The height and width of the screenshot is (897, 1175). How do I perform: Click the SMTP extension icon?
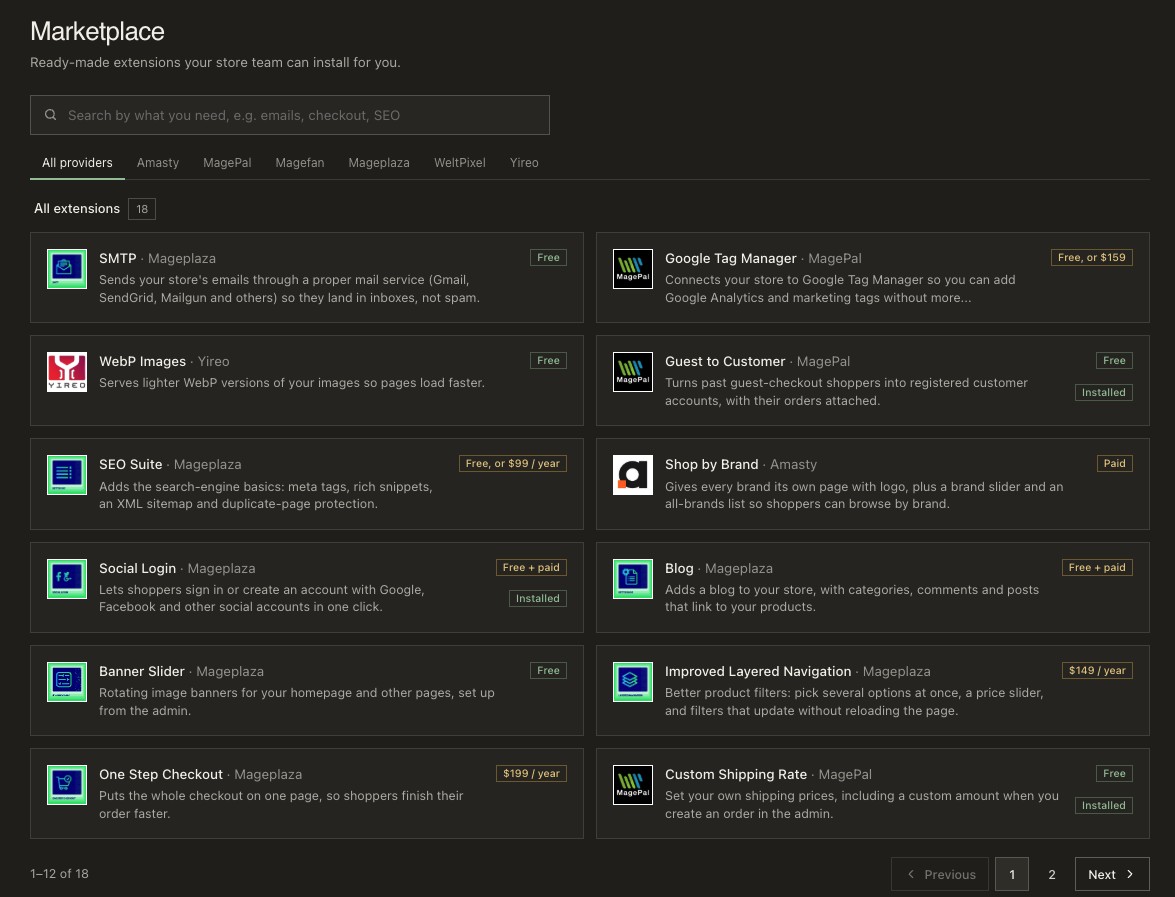click(67, 269)
